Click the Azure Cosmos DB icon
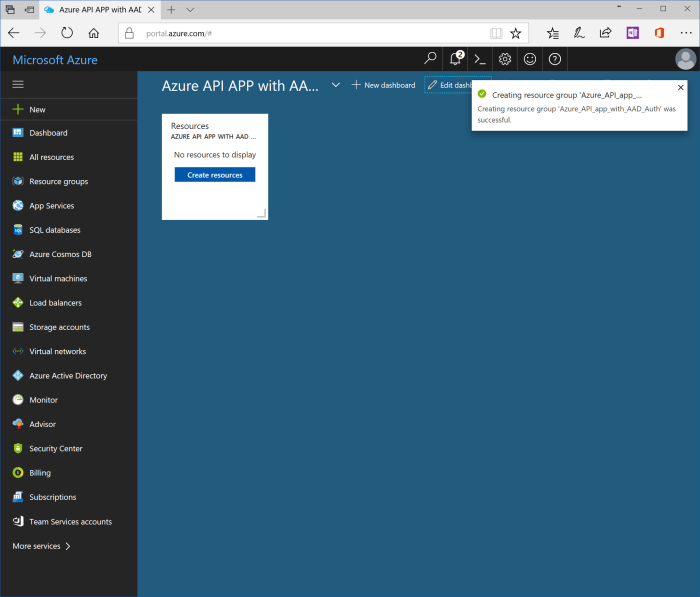Image resolution: width=700 pixels, height=597 pixels. (x=18, y=254)
